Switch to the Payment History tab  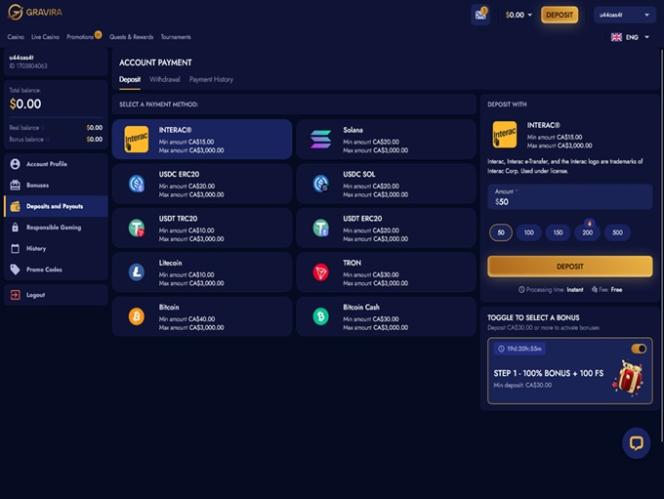[x=211, y=80]
